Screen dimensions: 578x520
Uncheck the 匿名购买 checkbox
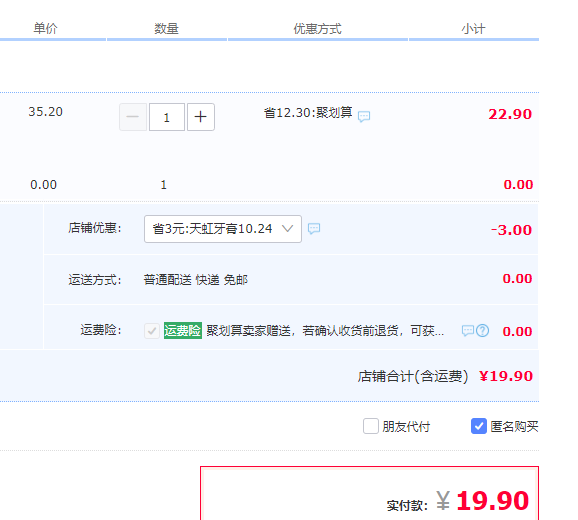click(478, 426)
